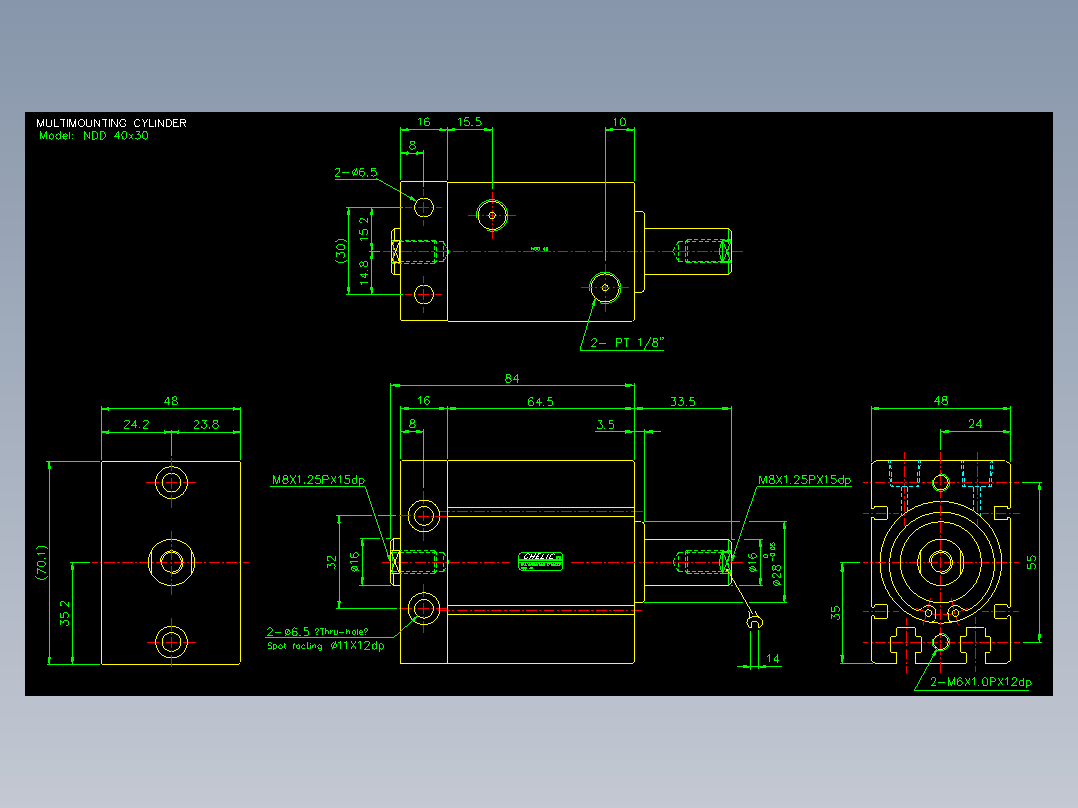
Task: Select the "64.5" body length dimension
Action: click(540, 402)
